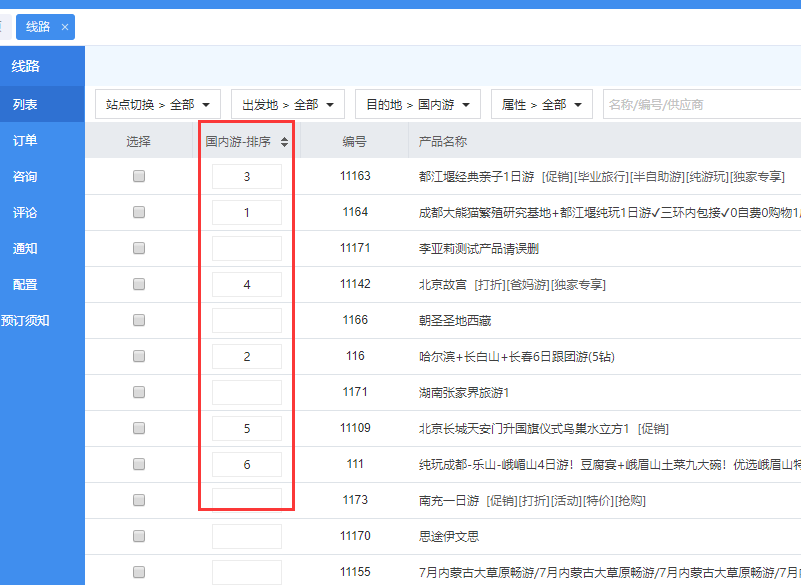This screenshot has height=585, width=801.
Task: Open 配置 sidebar menu item
Action: click(26, 284)
